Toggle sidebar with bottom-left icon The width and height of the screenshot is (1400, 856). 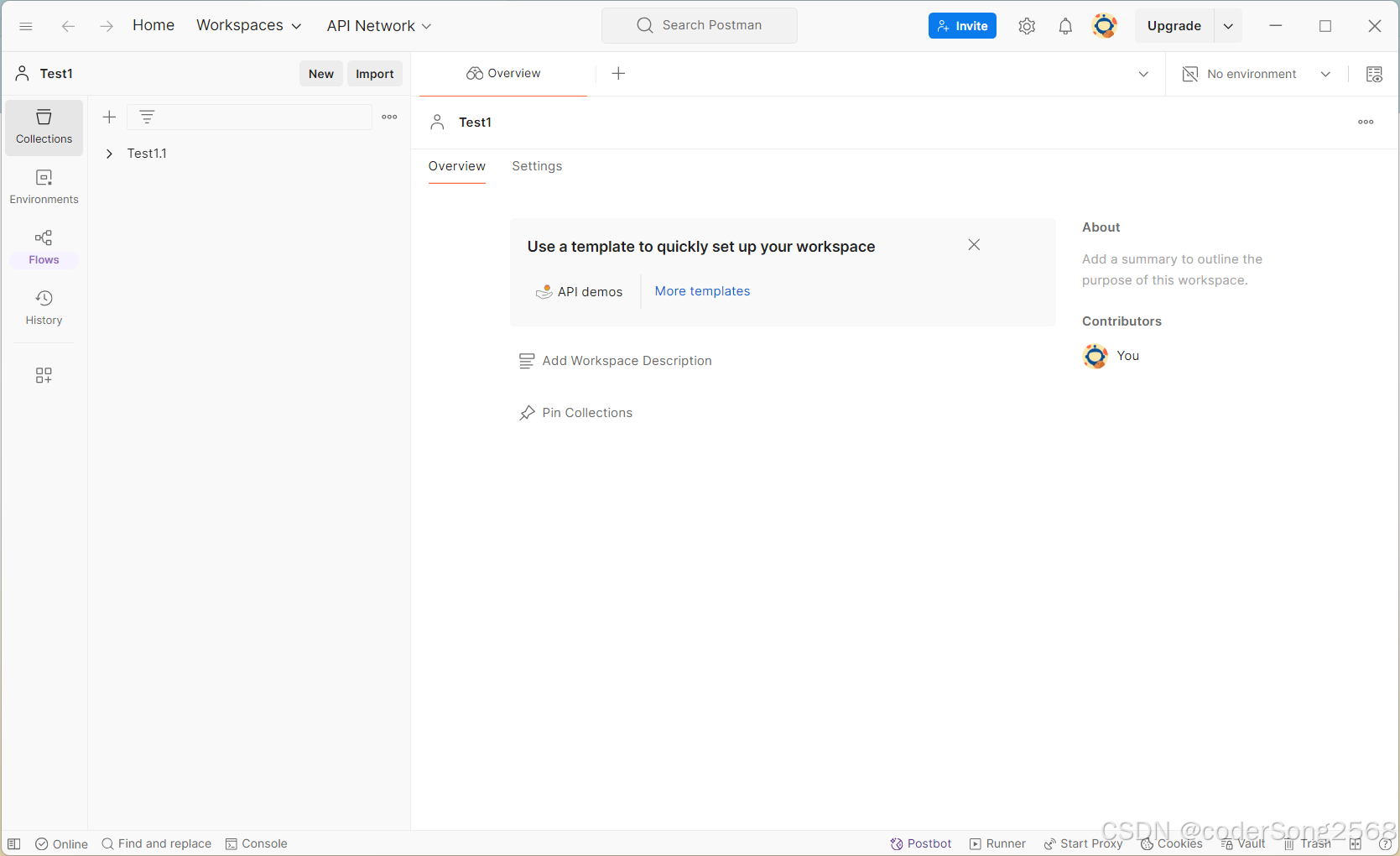pyautogui.click(x=14, y=844)
